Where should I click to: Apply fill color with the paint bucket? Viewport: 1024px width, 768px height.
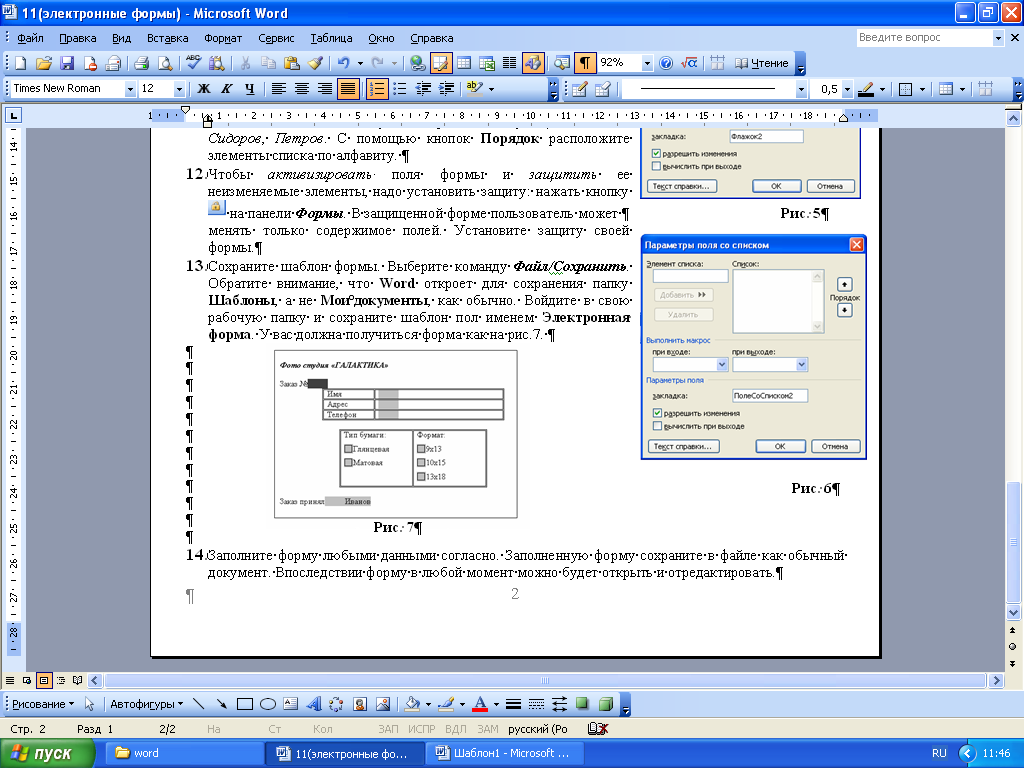pyautogui.click(x=412, y=704)
